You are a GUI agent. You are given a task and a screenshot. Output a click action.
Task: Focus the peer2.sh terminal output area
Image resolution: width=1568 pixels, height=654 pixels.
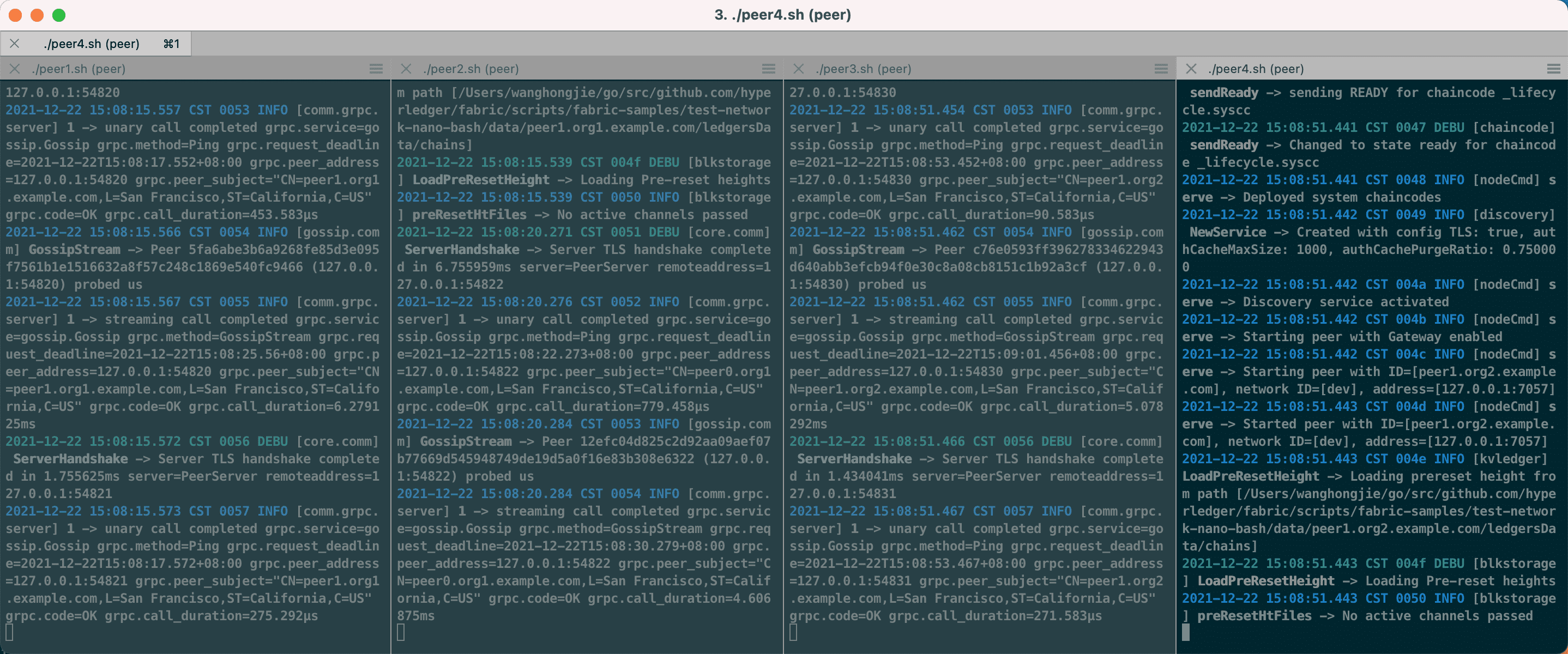pyautogui.click(x=586, y=365)
